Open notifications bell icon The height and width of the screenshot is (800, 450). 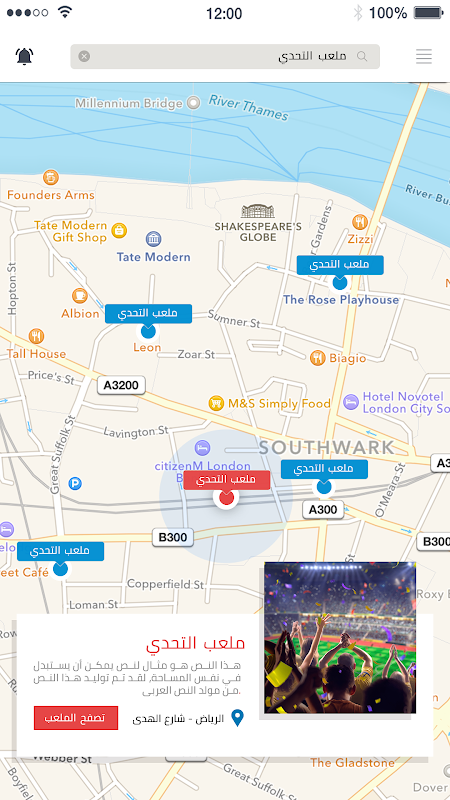(24, 56)
